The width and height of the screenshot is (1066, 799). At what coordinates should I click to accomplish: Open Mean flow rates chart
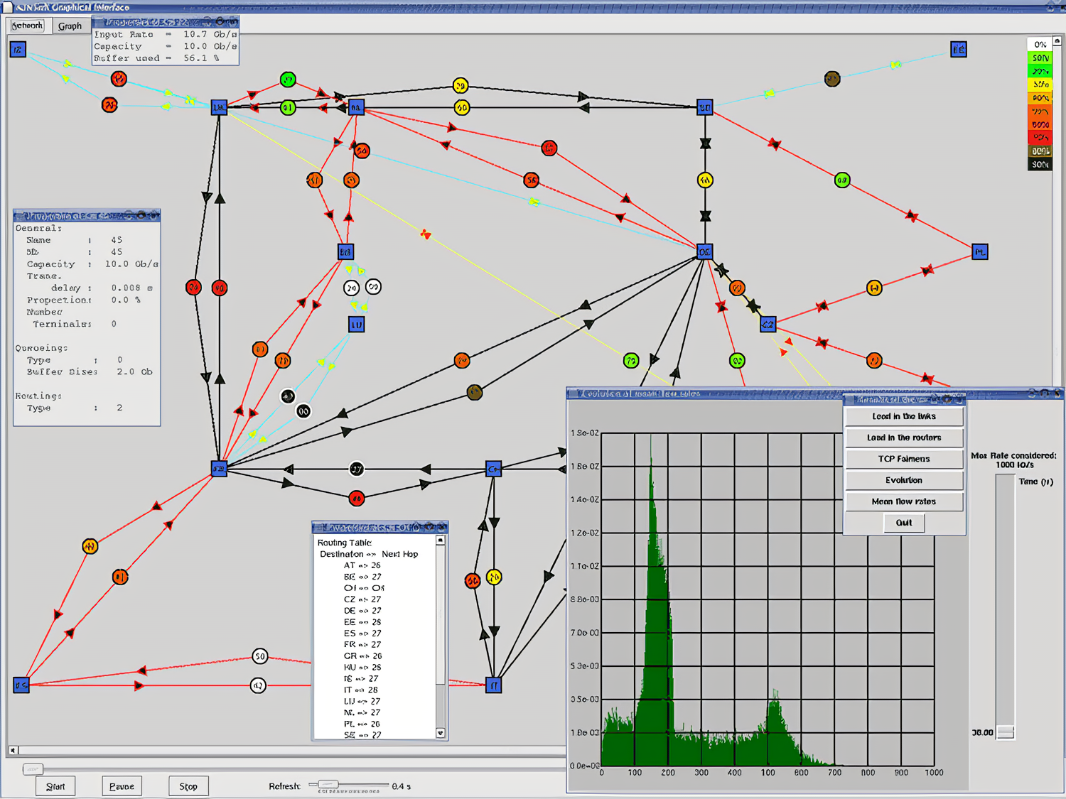point(904,501)
